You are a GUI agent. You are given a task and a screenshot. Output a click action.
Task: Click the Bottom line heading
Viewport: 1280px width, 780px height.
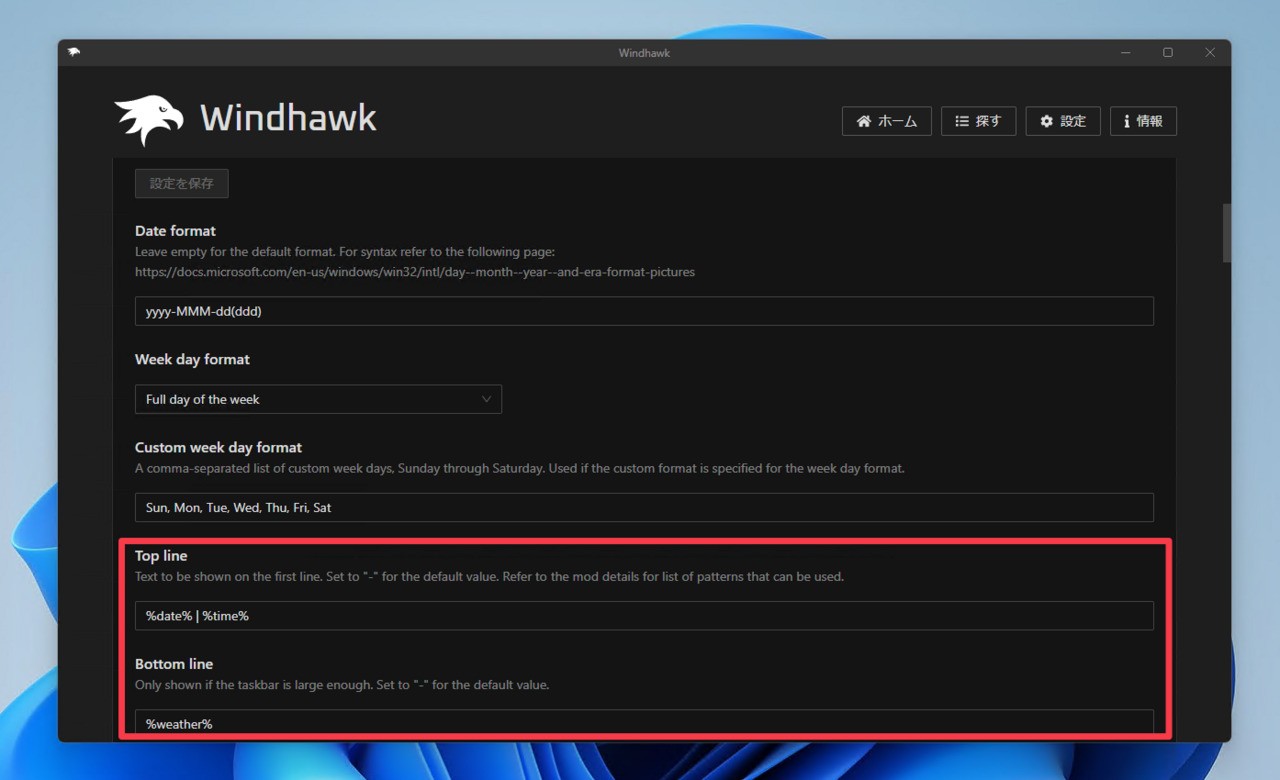point(174,664)
